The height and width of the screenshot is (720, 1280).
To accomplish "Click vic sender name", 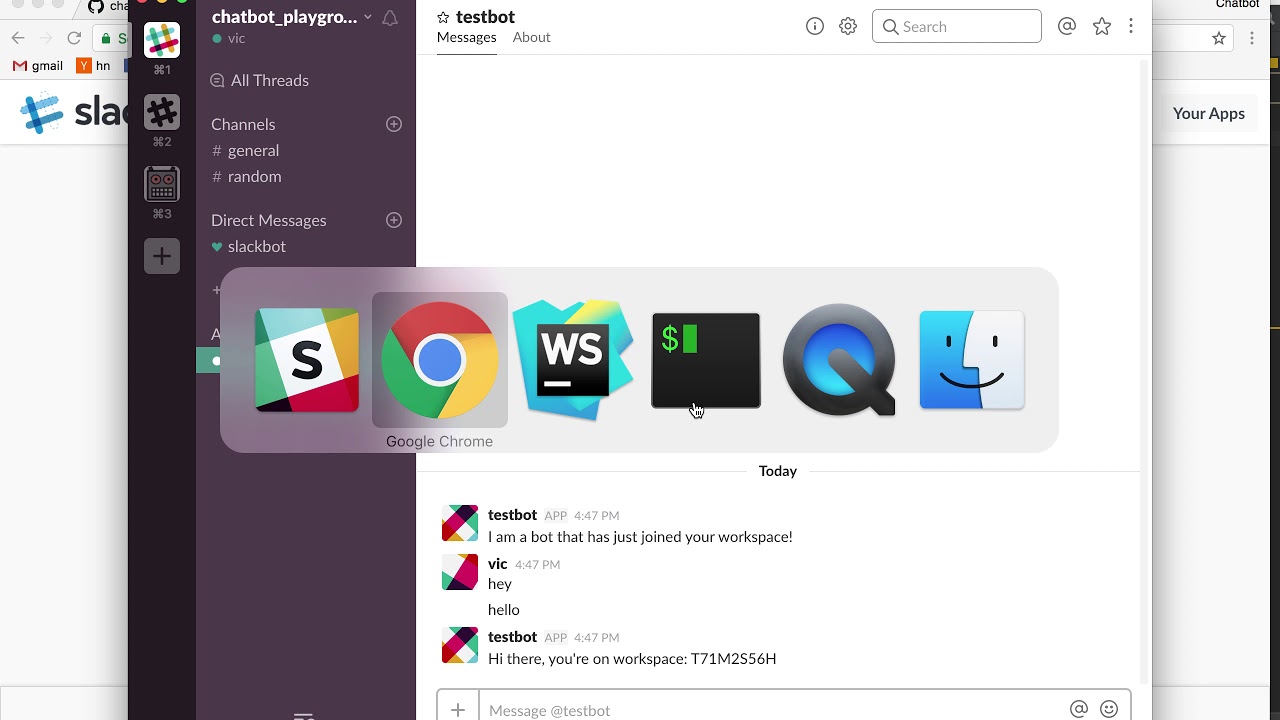I will point(498,564).
